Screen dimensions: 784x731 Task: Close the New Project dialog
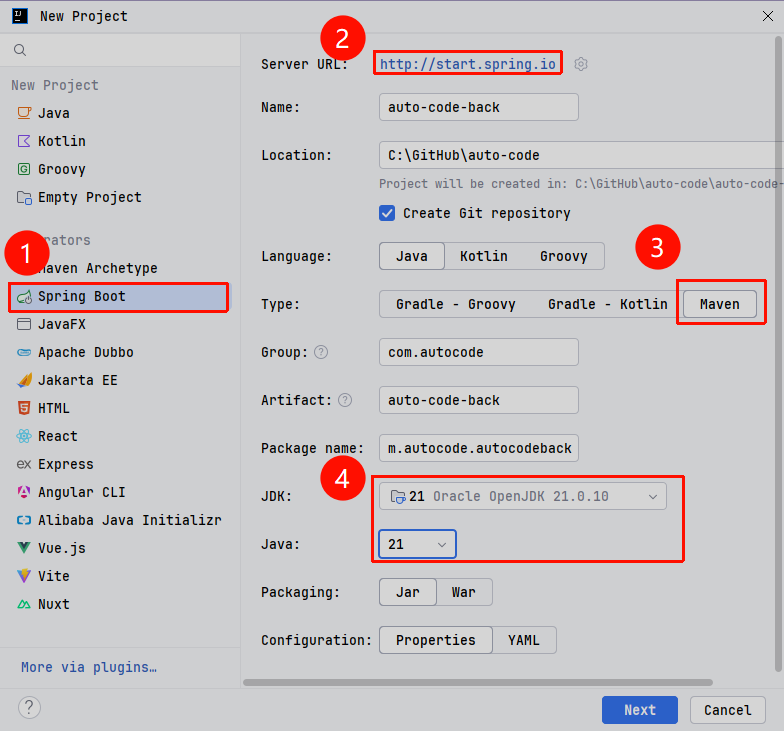[768, 16]
